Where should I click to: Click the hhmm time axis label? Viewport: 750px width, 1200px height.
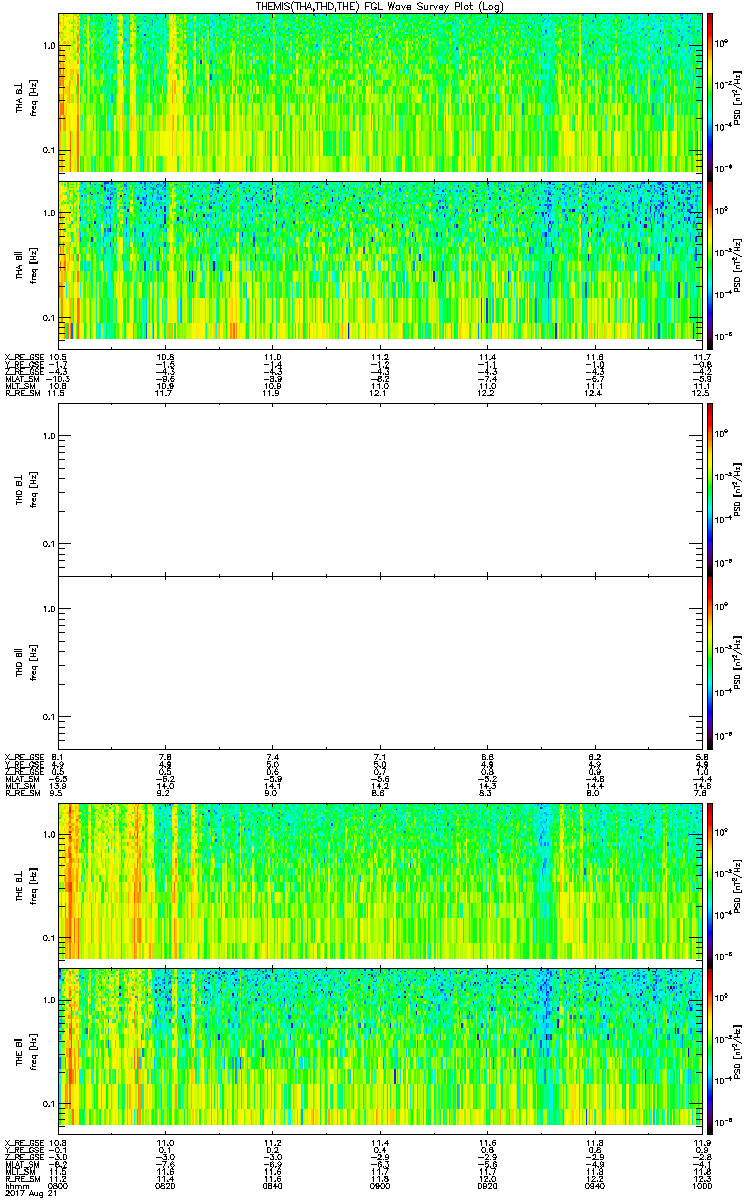point(15,1185)
